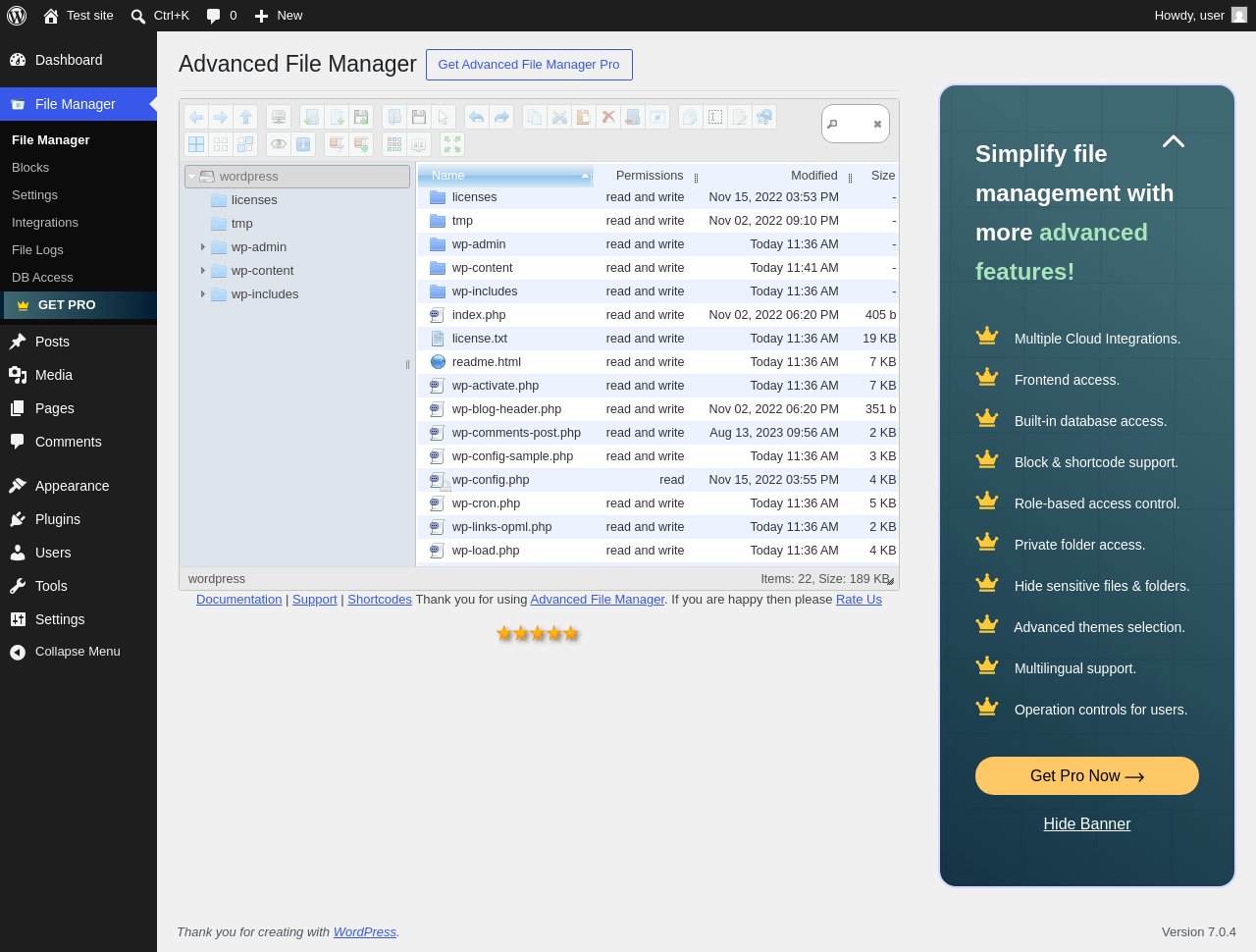Click the Extract archive icon
Viewport: 1256px width, 952px height.
[x=337, y=144]
